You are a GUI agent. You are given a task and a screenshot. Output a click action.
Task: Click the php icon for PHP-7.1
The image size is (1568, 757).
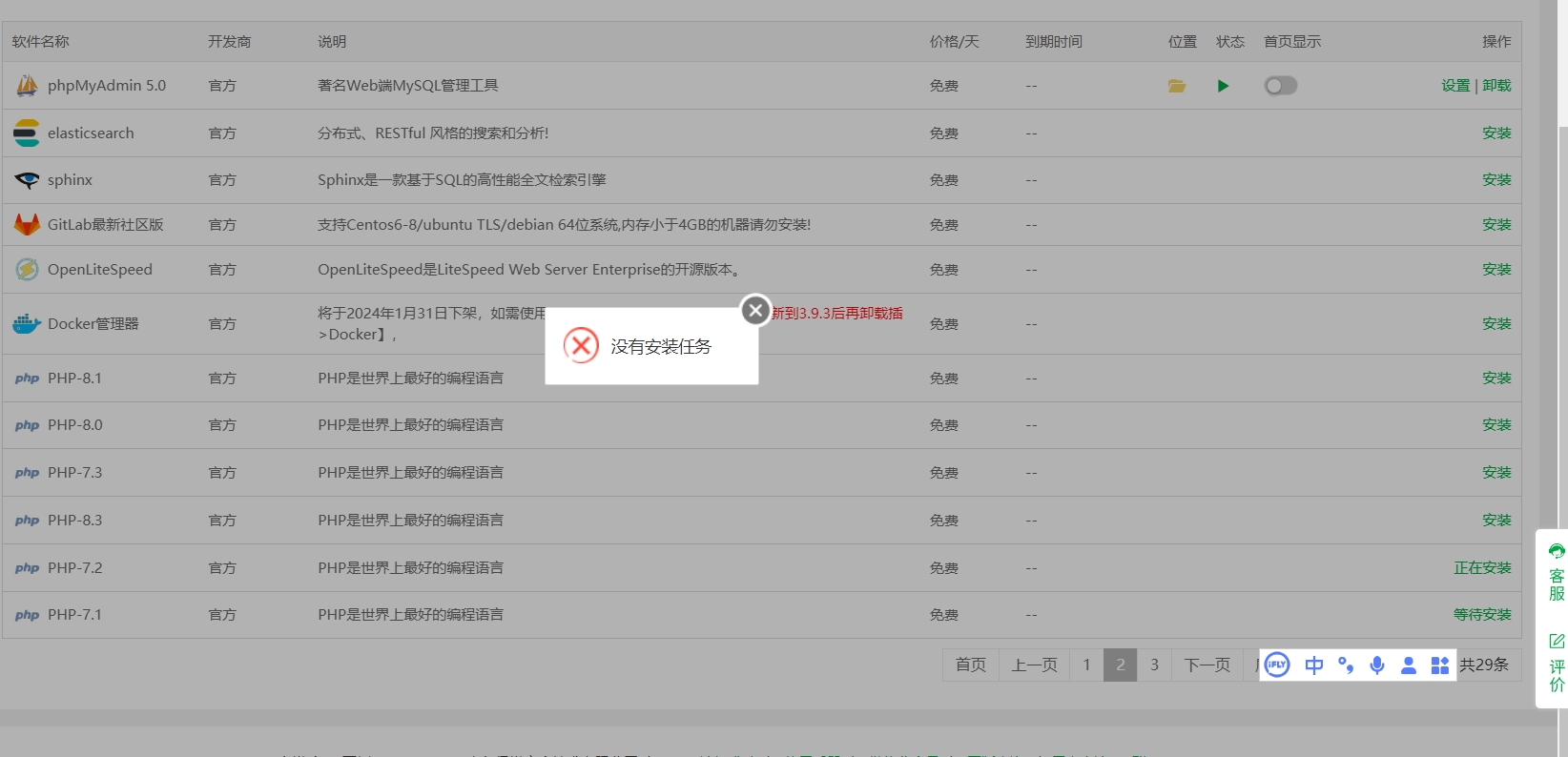(x=27, y=615)
